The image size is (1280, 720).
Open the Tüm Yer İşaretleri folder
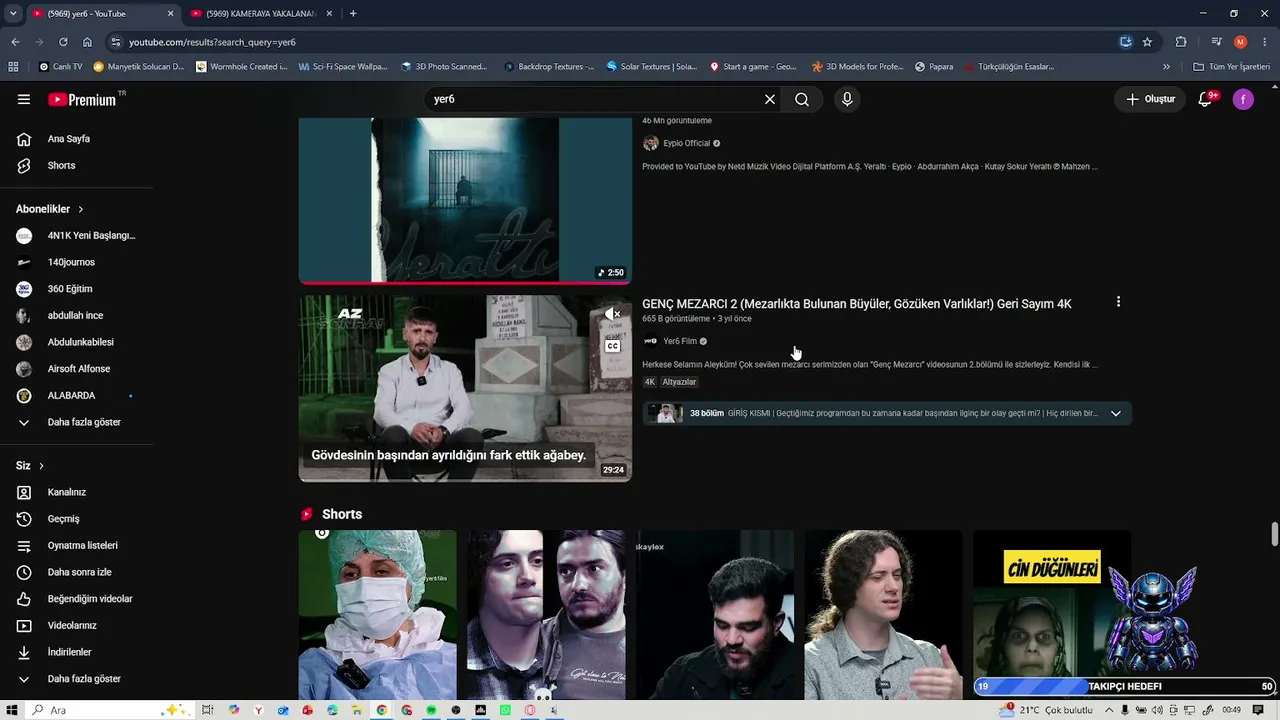[1232, 67]
